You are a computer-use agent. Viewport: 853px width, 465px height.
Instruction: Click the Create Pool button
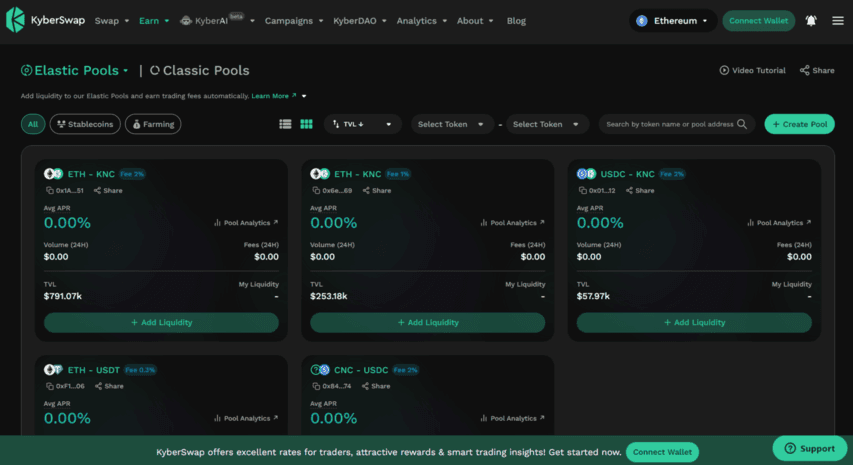click(799, 124)
